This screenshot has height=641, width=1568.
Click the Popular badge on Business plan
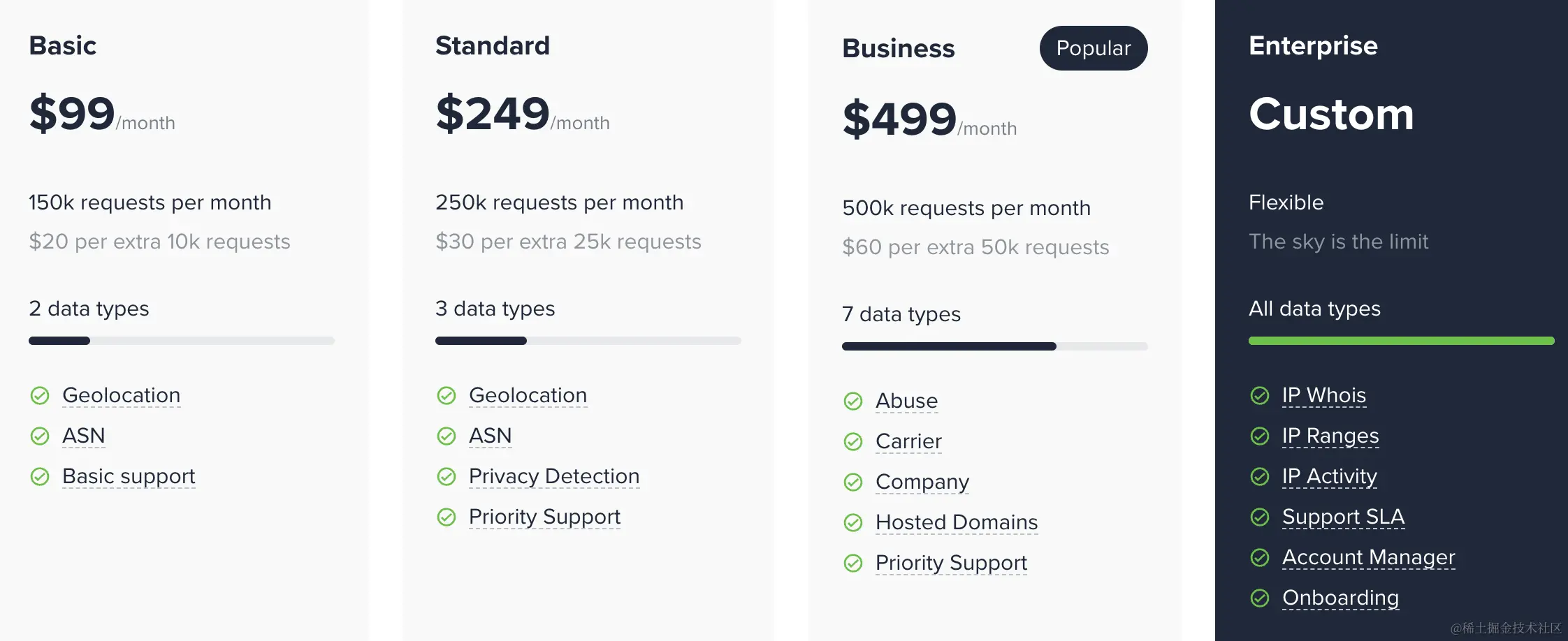click(1093, 48)
